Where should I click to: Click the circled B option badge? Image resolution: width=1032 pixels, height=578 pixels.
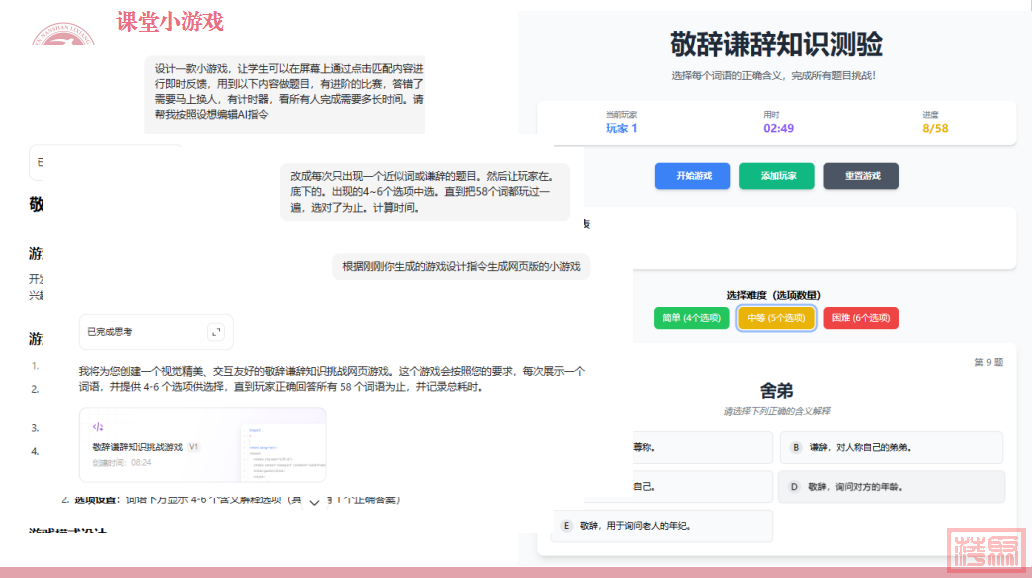point(796,447)
